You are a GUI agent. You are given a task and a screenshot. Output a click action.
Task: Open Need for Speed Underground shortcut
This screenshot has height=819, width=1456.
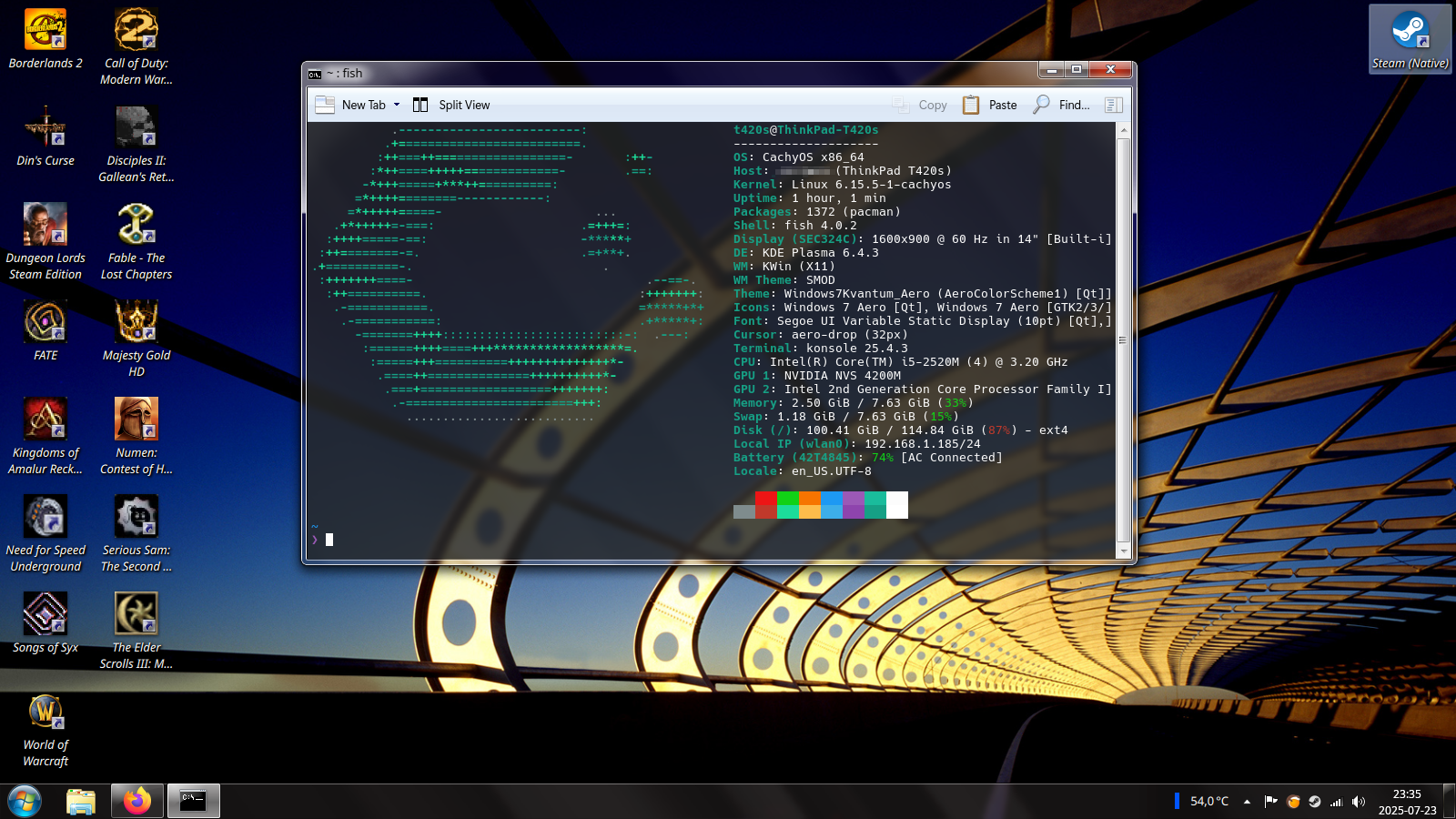point(45,534)
